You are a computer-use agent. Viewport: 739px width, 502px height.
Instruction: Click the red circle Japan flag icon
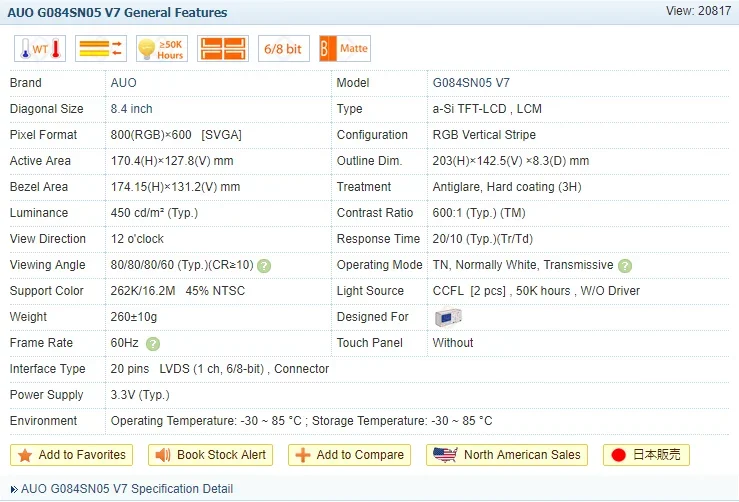pos(618,455)
